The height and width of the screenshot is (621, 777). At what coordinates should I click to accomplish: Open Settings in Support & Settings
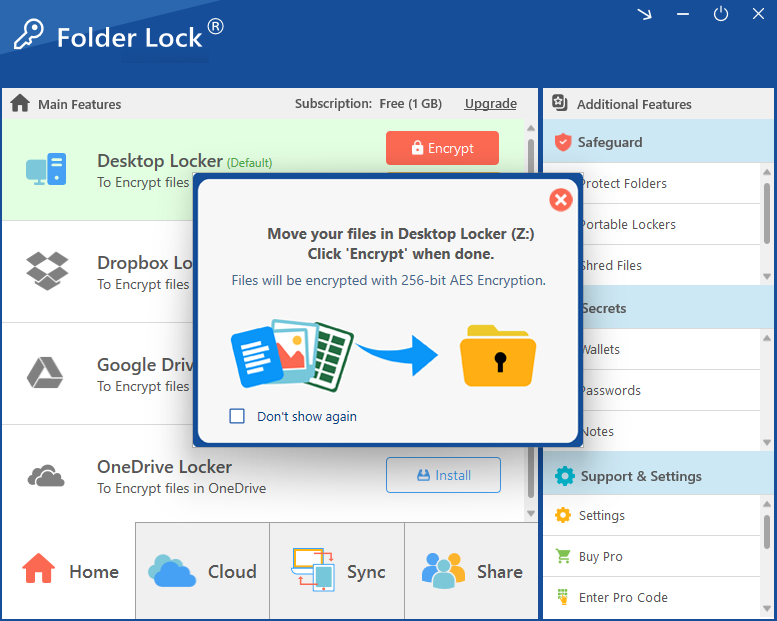point(652,515)
